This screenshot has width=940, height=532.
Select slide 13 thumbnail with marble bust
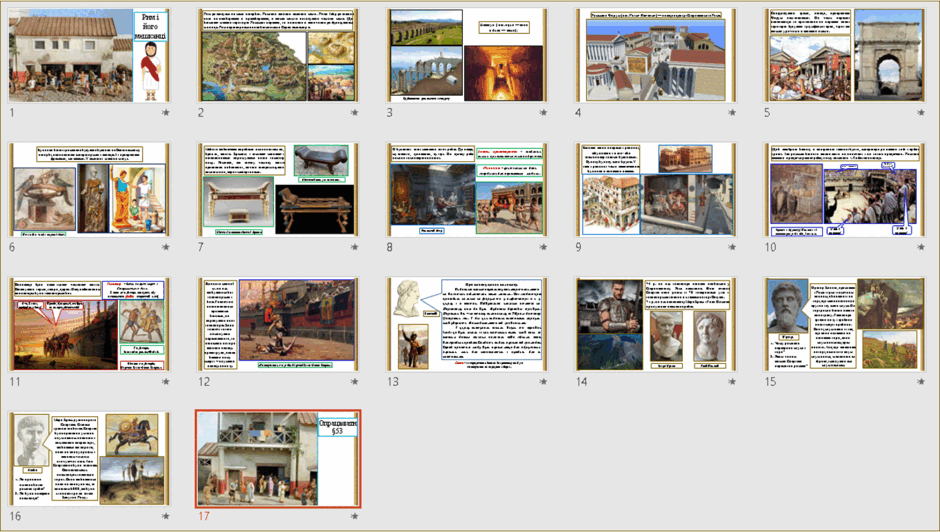point(467,324)
